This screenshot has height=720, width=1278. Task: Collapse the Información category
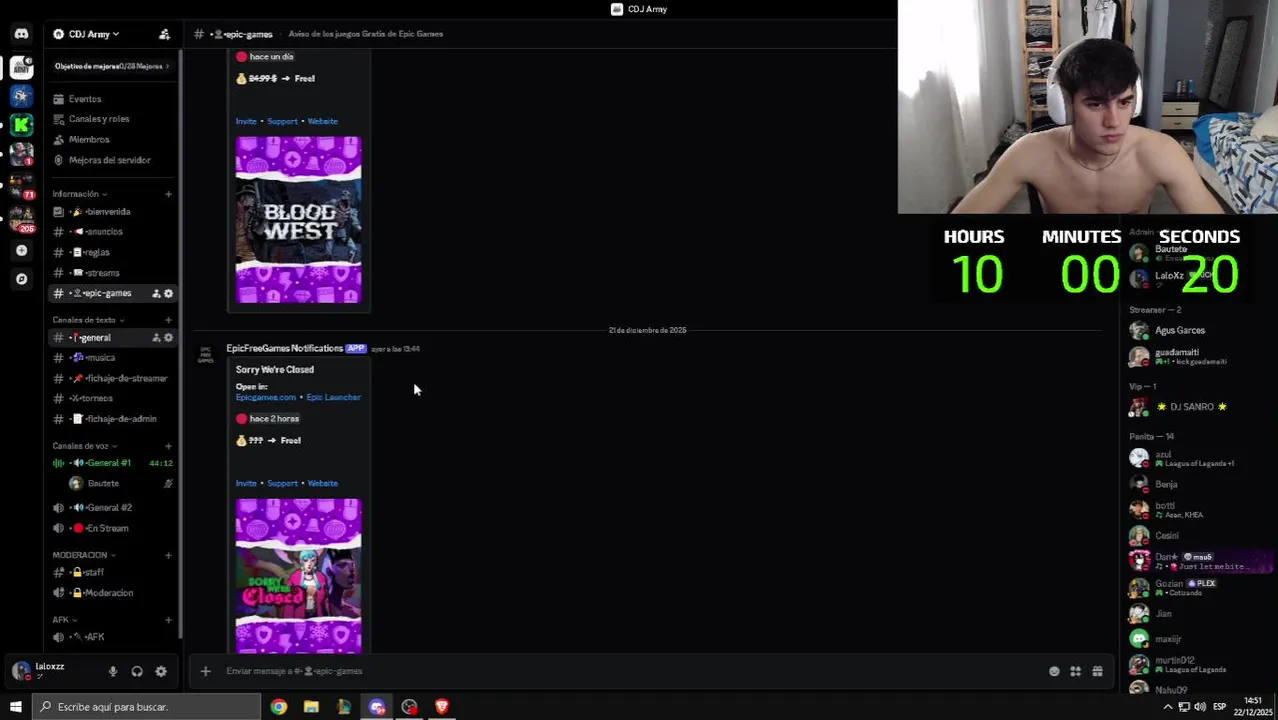point(79,194)
